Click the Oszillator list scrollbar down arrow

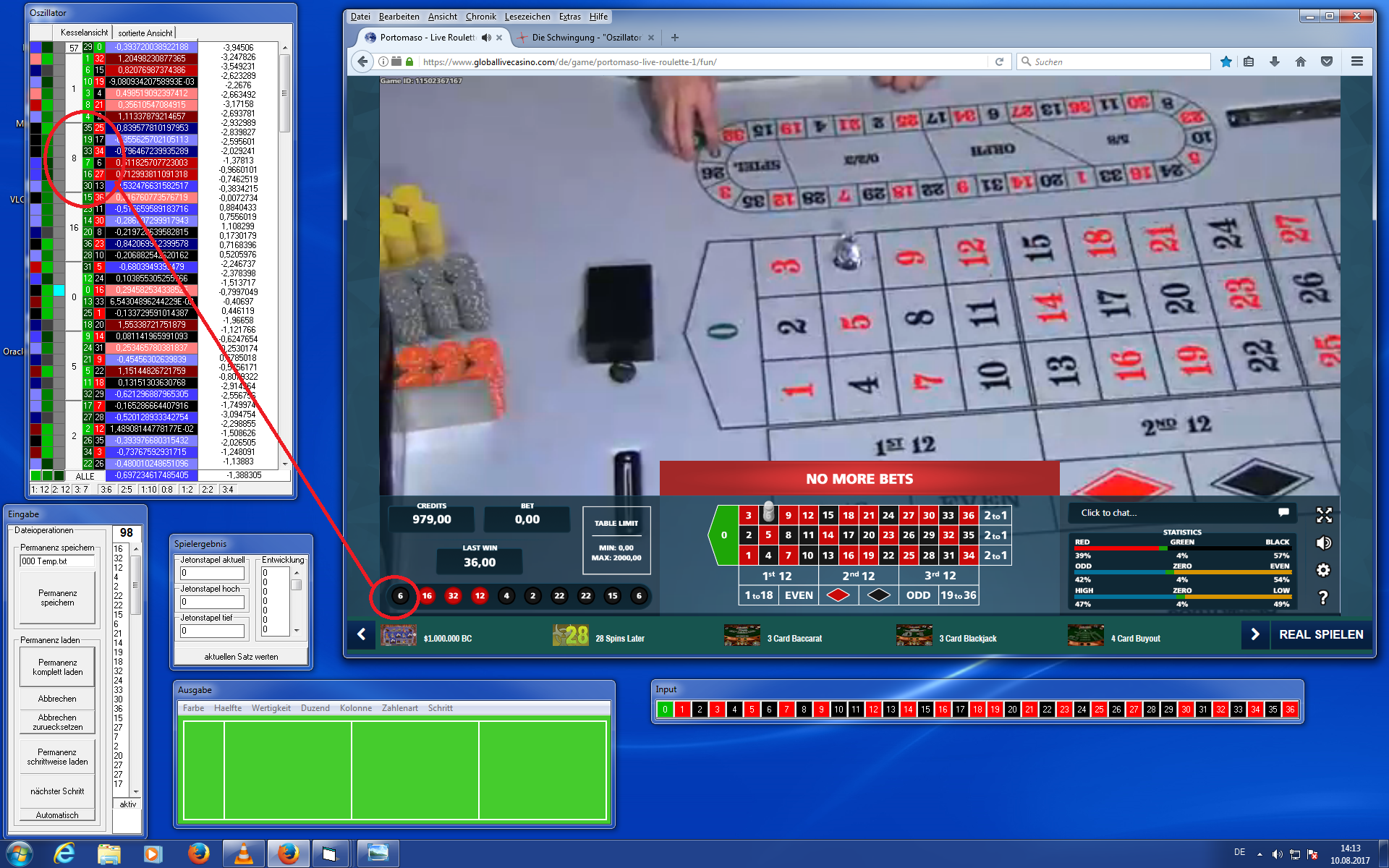(x=285, y=464)
